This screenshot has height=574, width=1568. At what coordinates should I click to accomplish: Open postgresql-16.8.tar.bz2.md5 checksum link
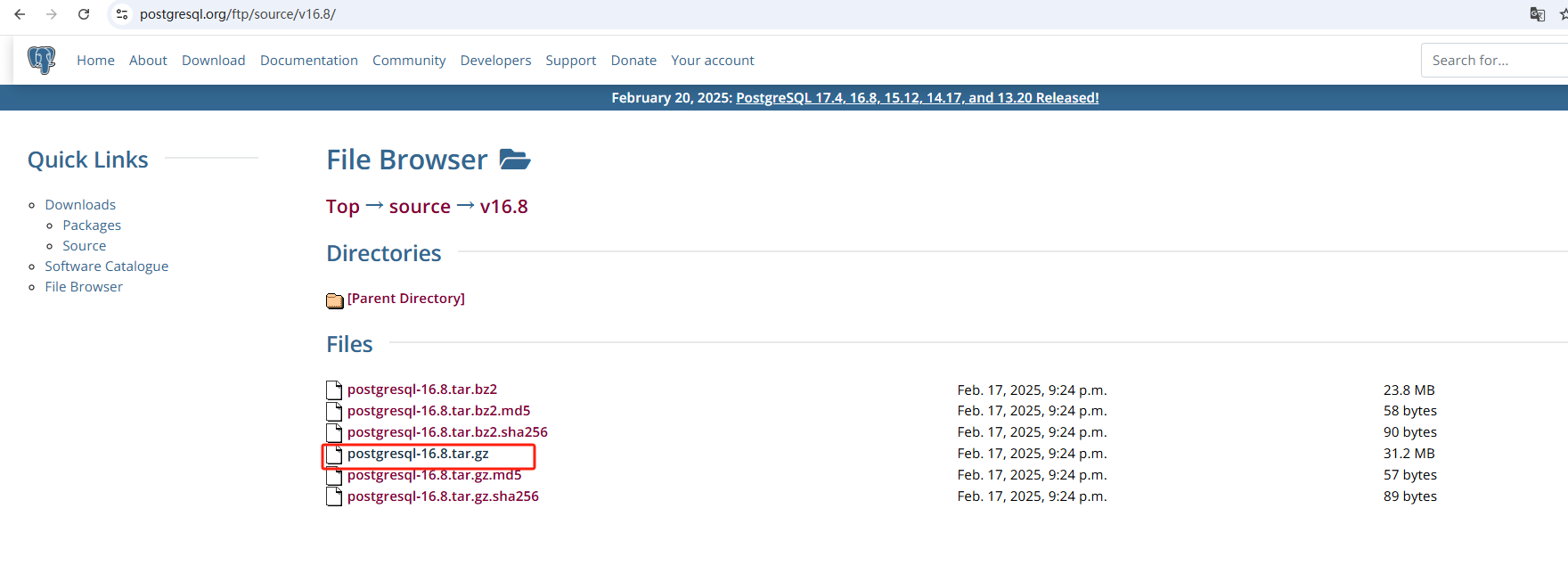click(x=438, y=411)
